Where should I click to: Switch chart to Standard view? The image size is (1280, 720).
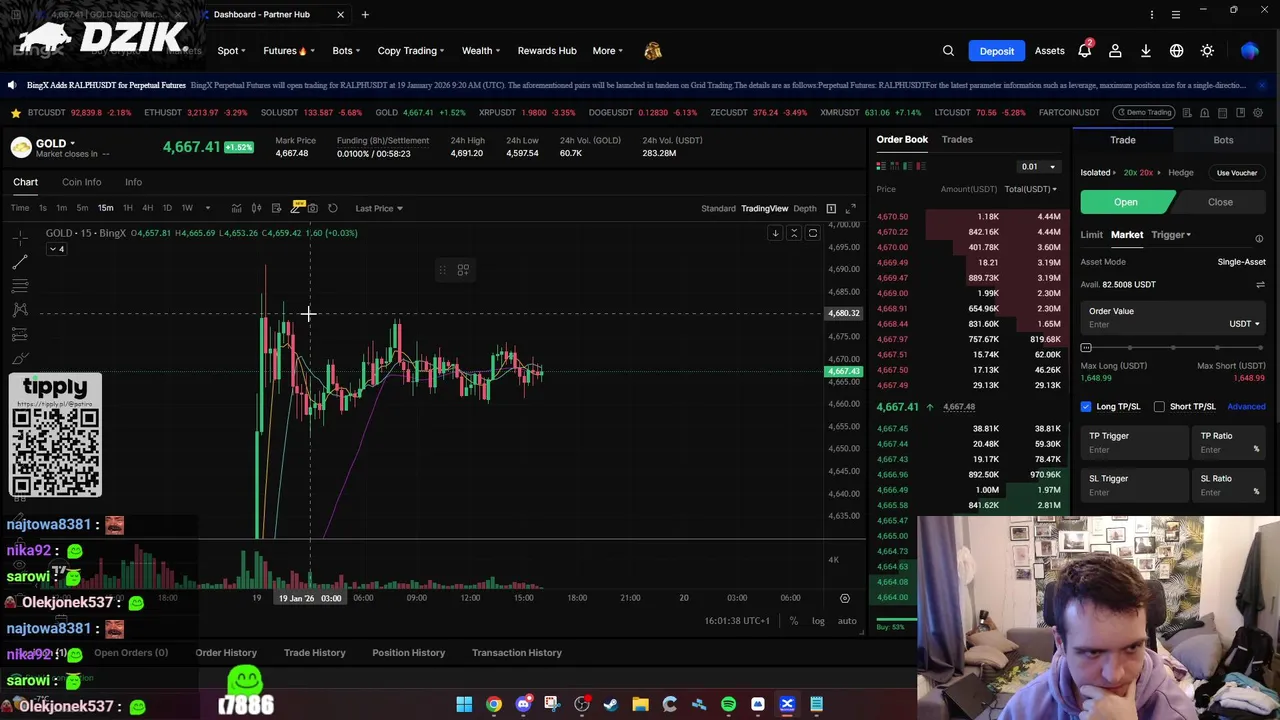[x=718, y=208]
